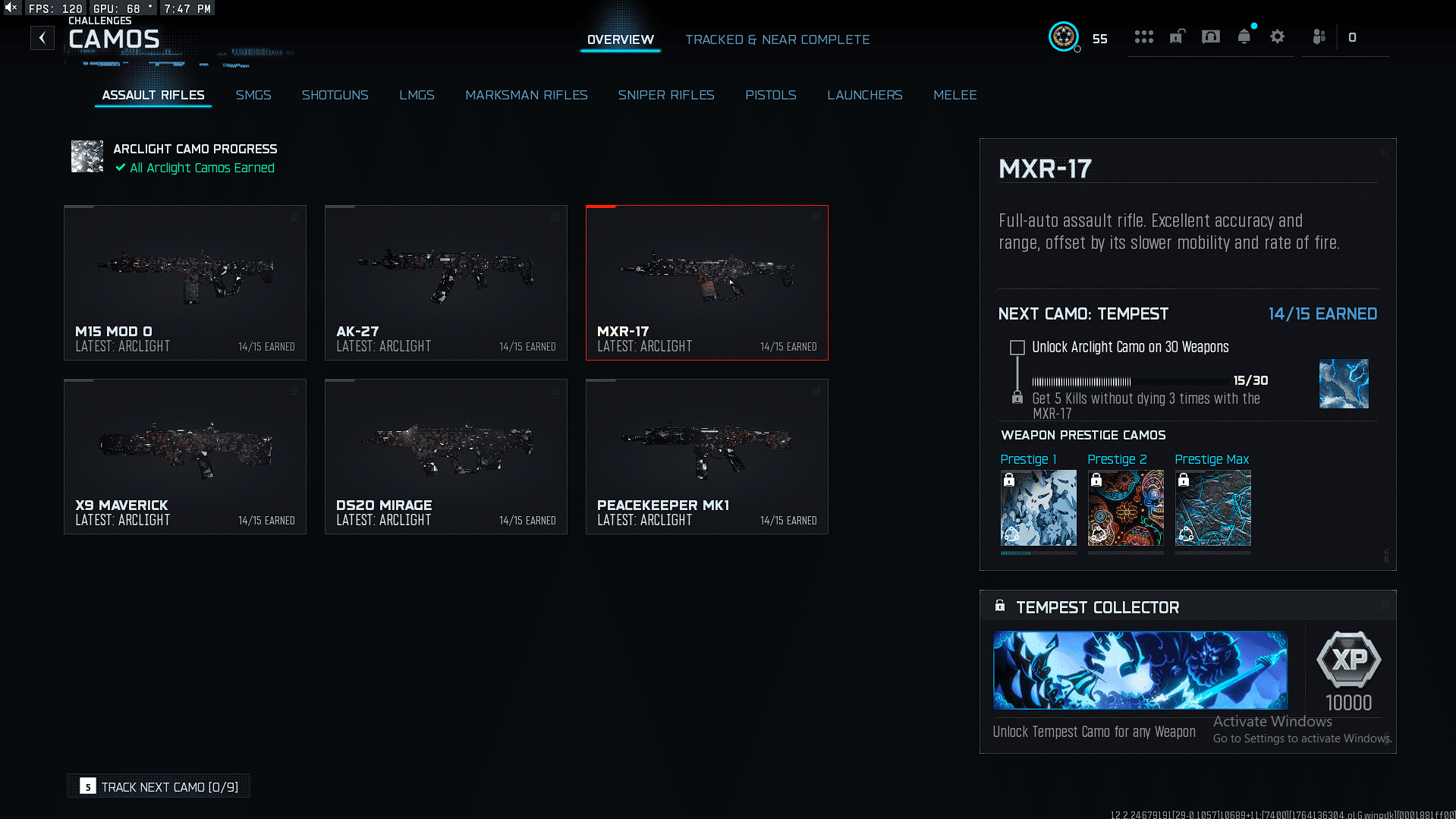Click the Arclight camo swatch beside the progress text
Image resolution: width=1456 pixels, height=819 pixels.
pos(86,156)
